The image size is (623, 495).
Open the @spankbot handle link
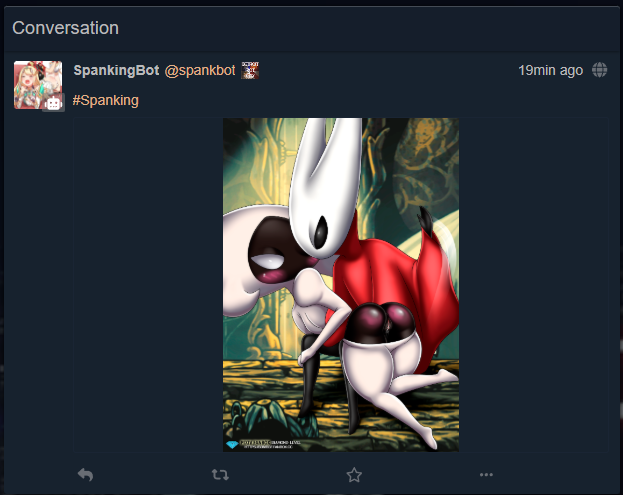point(200,70)
